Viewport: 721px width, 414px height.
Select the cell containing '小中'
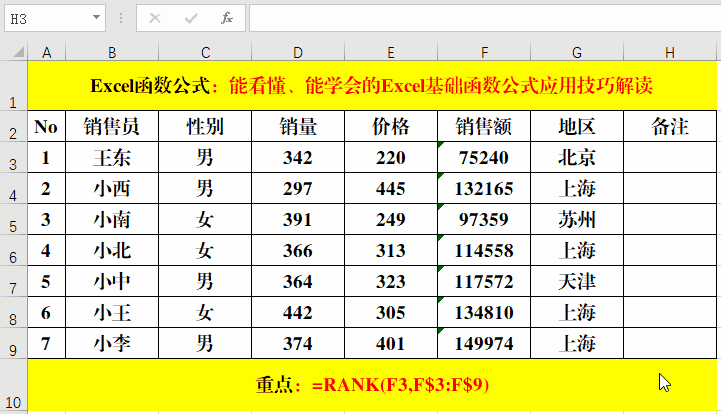[112, 281]
